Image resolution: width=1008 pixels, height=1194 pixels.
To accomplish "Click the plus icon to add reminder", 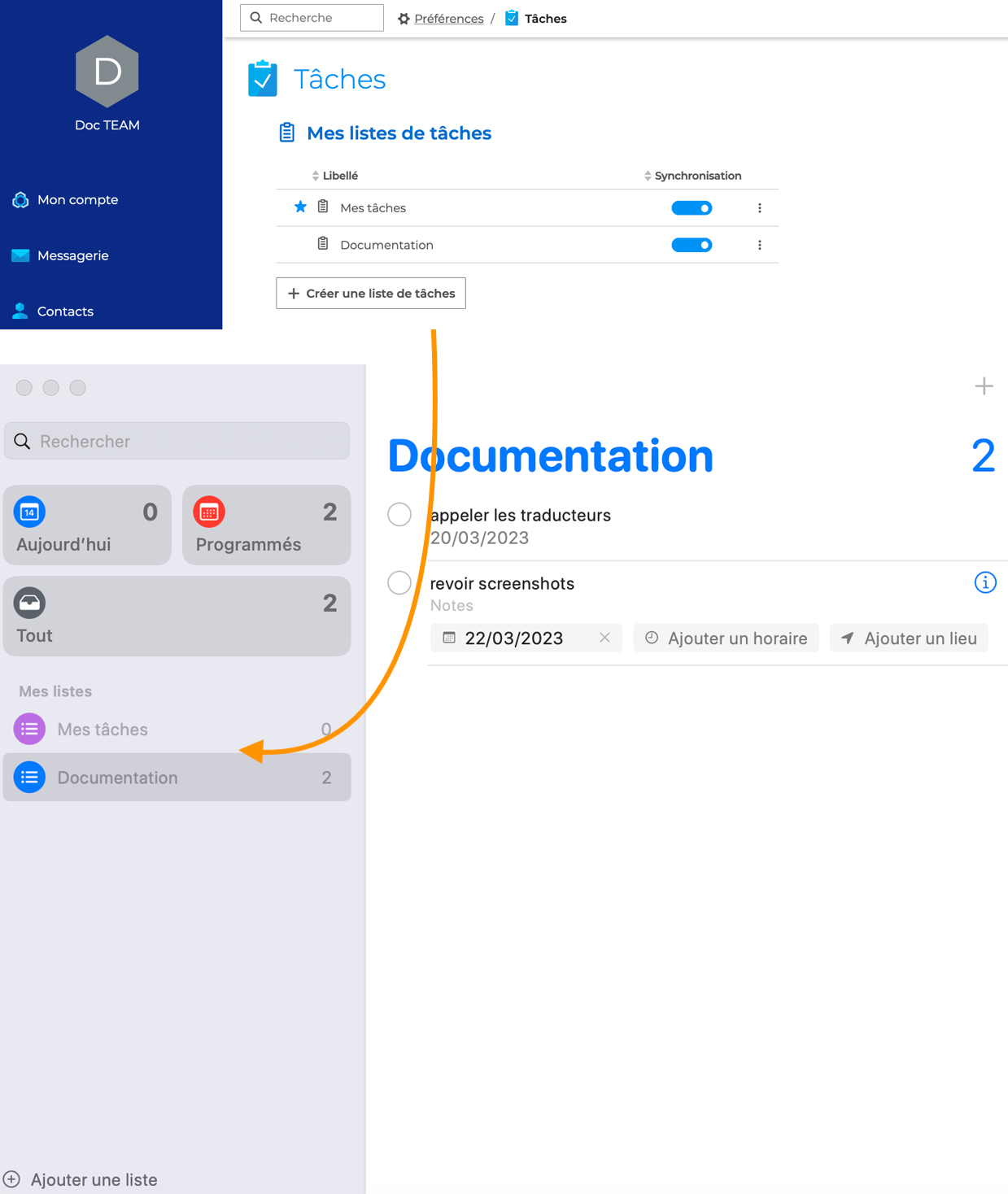I will point(984,386).
